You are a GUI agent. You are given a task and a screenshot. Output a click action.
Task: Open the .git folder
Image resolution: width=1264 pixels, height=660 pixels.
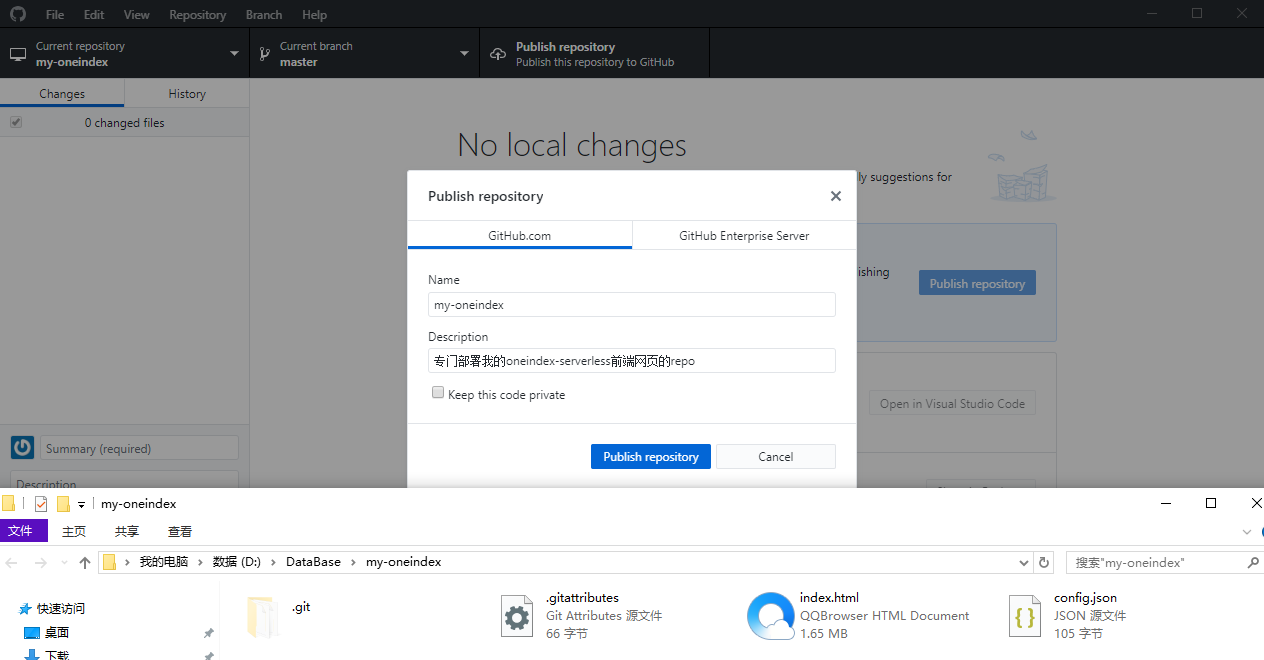(262, 615)
